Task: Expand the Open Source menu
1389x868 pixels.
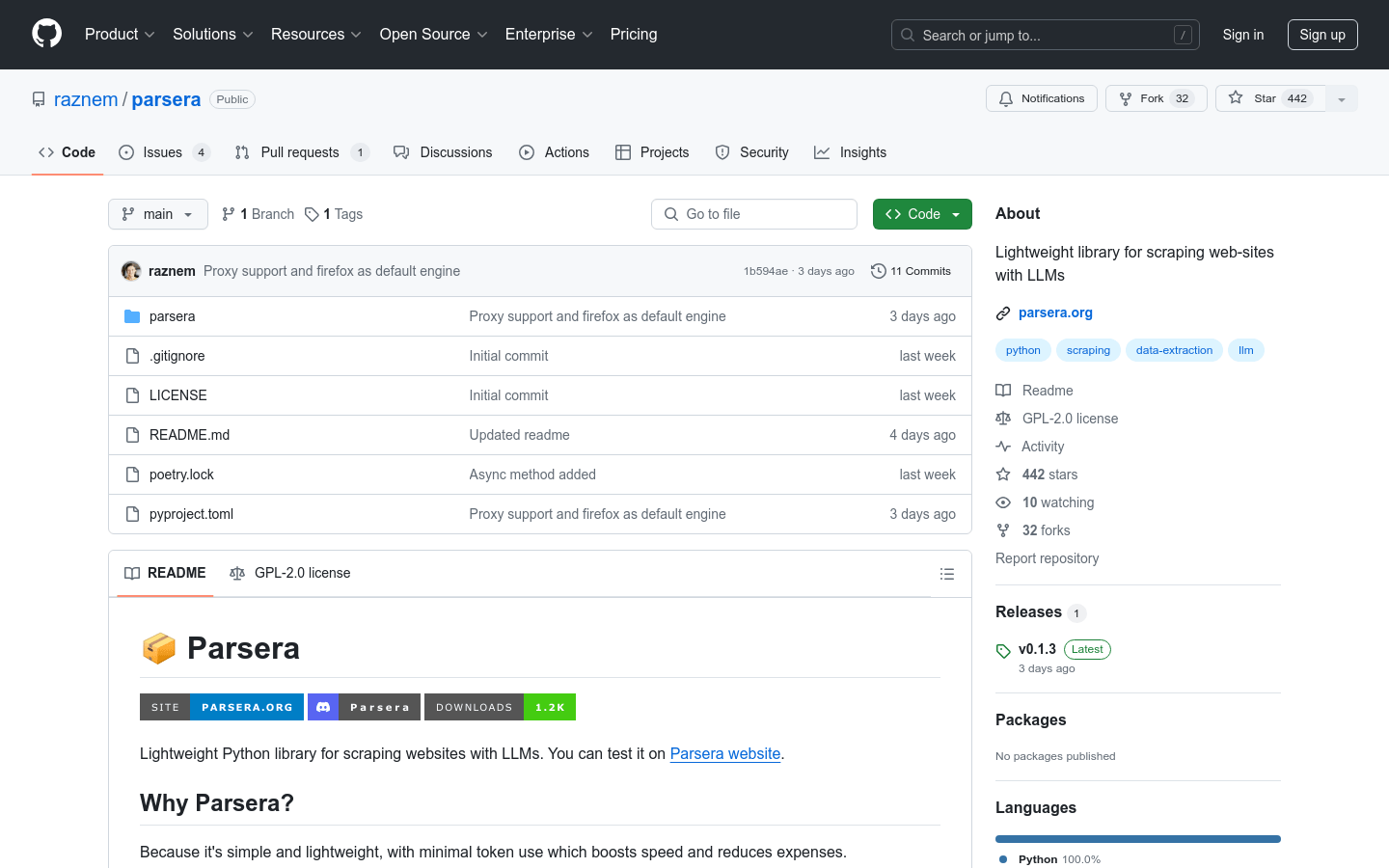Action: pos(434,34)
